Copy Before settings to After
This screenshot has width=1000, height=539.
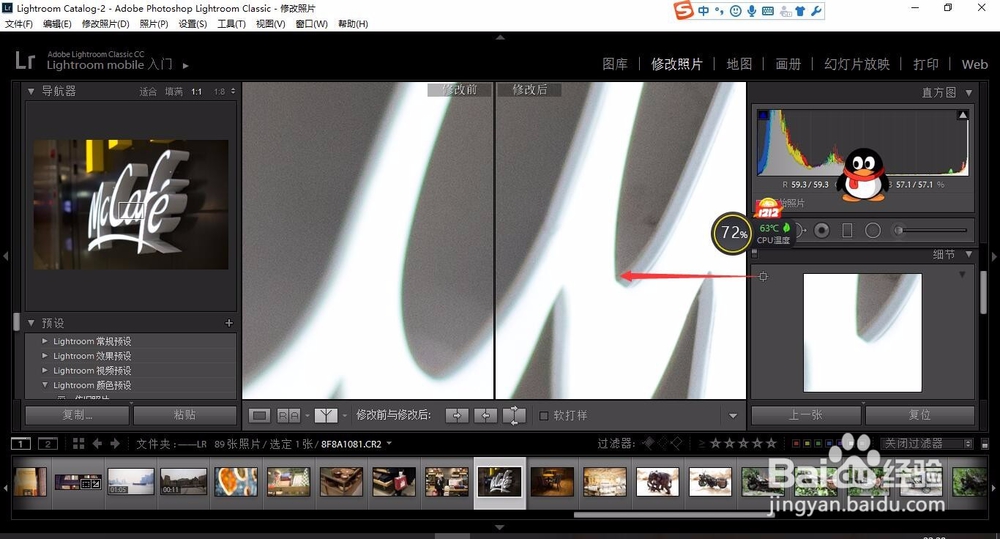click(457, 416)
